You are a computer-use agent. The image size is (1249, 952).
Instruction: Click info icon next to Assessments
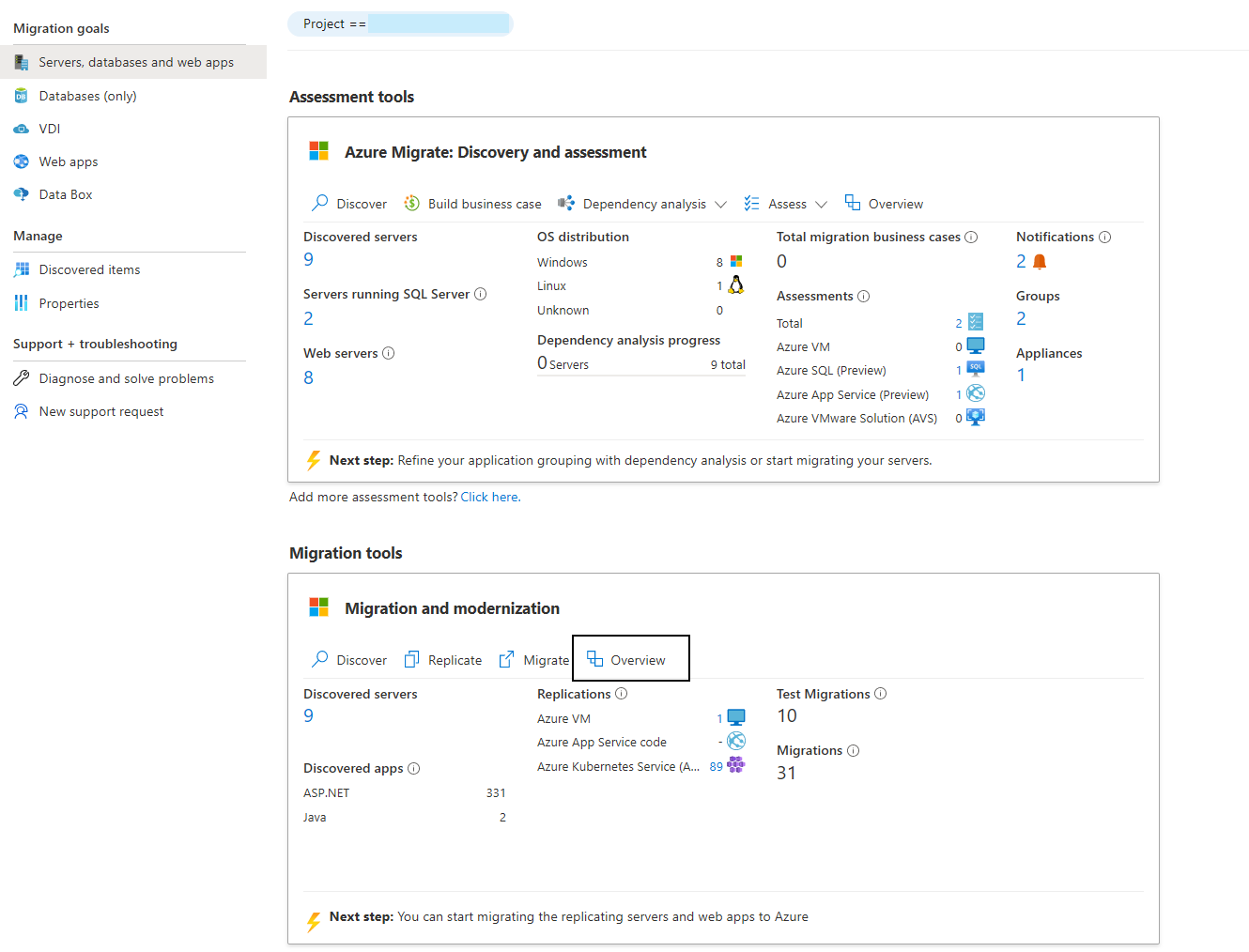click(864, 296)
